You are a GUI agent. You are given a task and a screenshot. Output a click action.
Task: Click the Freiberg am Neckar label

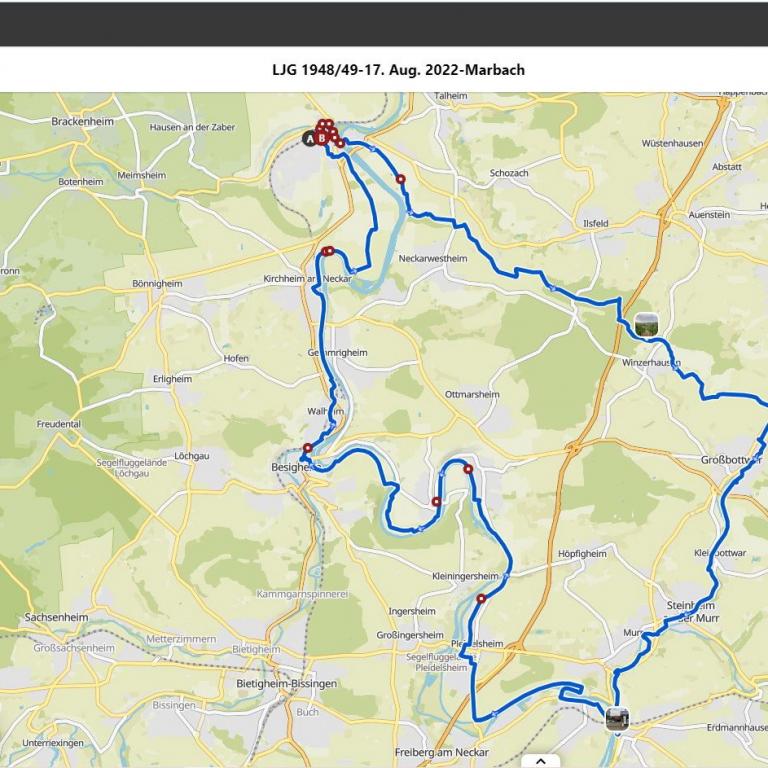442,752
